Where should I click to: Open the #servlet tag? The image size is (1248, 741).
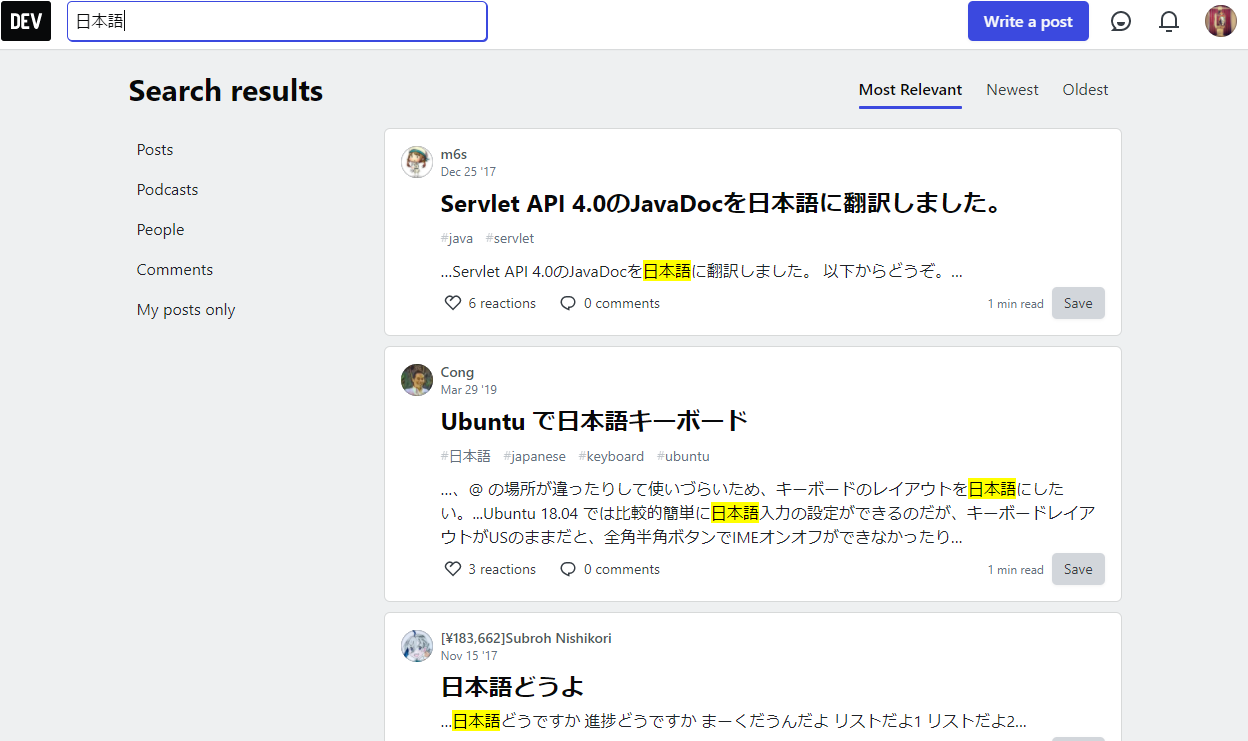(x=510, y=238)
